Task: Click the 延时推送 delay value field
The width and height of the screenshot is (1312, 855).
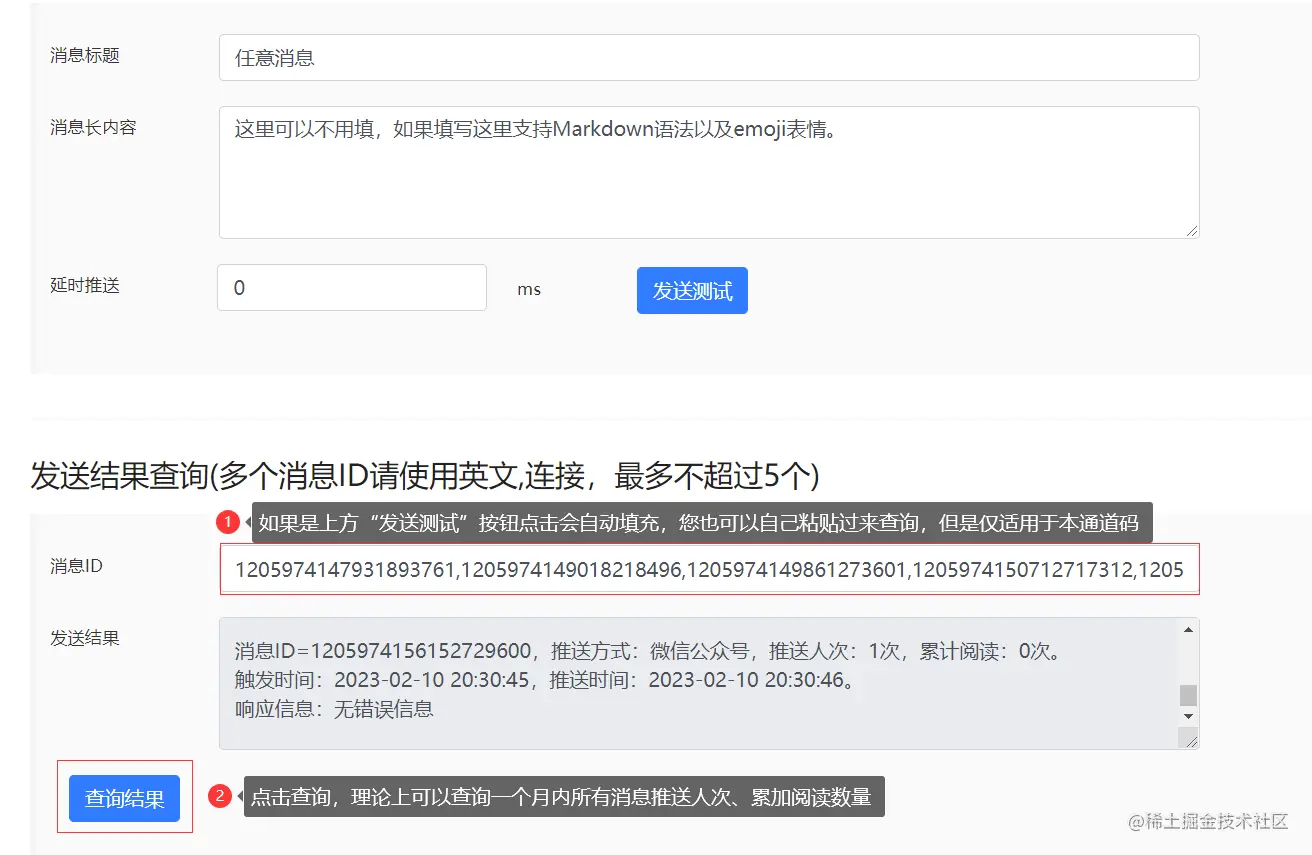Action: click(350, 287)
